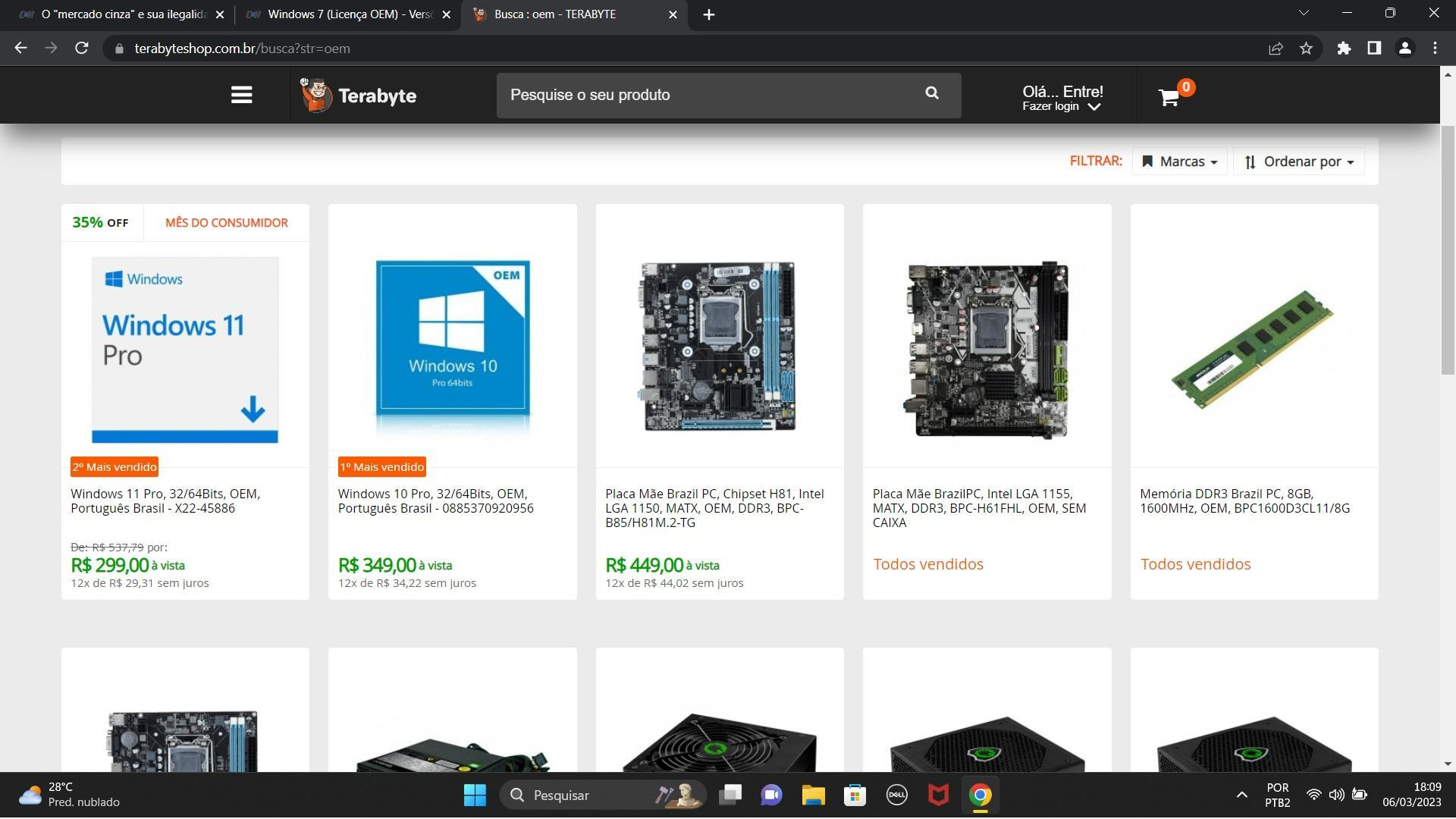
Task: Expand the Ordenar por dropdown
Action: 1299,162
